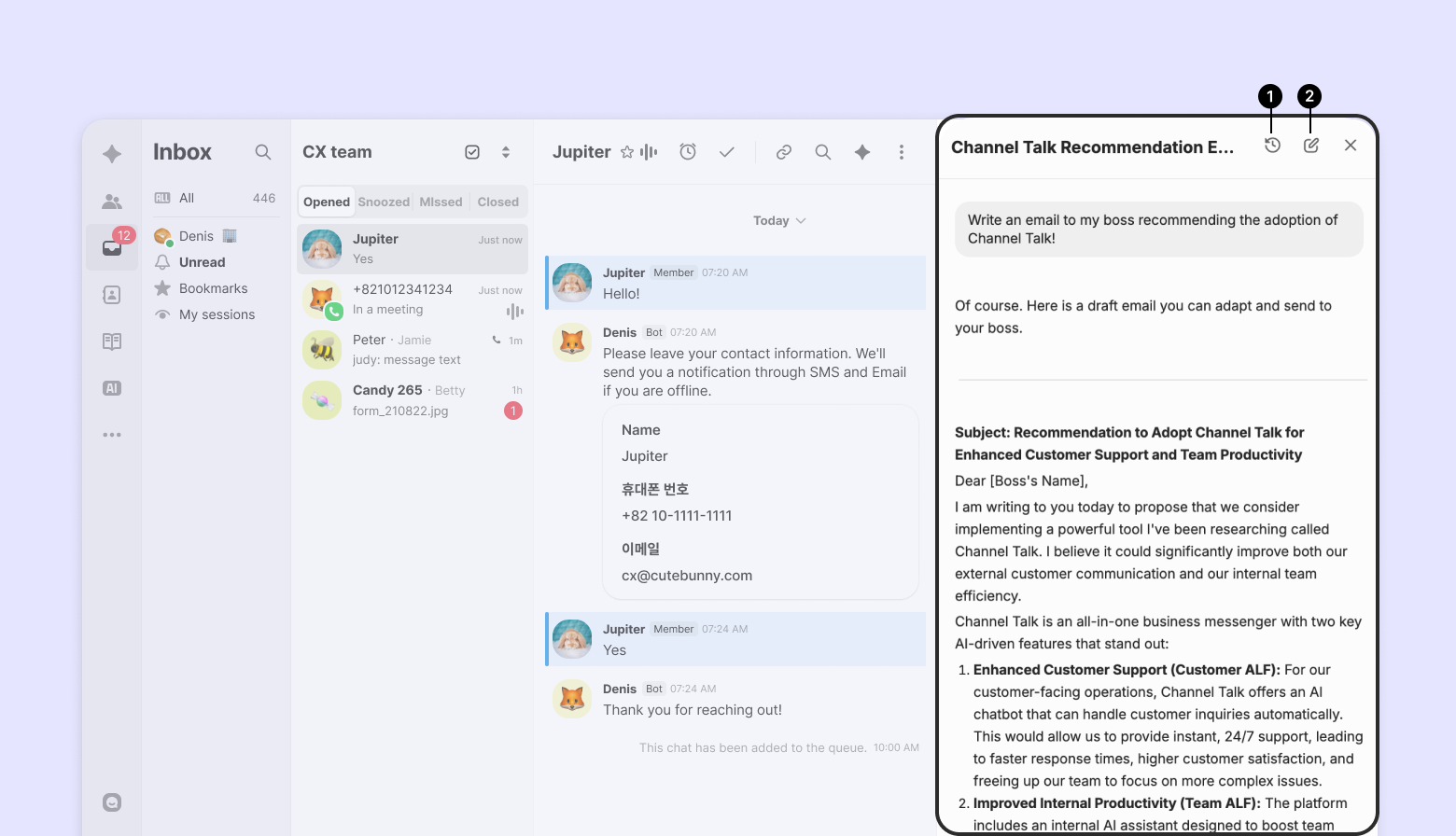Screen dimensions: 1456x836
Task: Toggle the select-chats checkbox icon in CX team
Action: point(472,152)
